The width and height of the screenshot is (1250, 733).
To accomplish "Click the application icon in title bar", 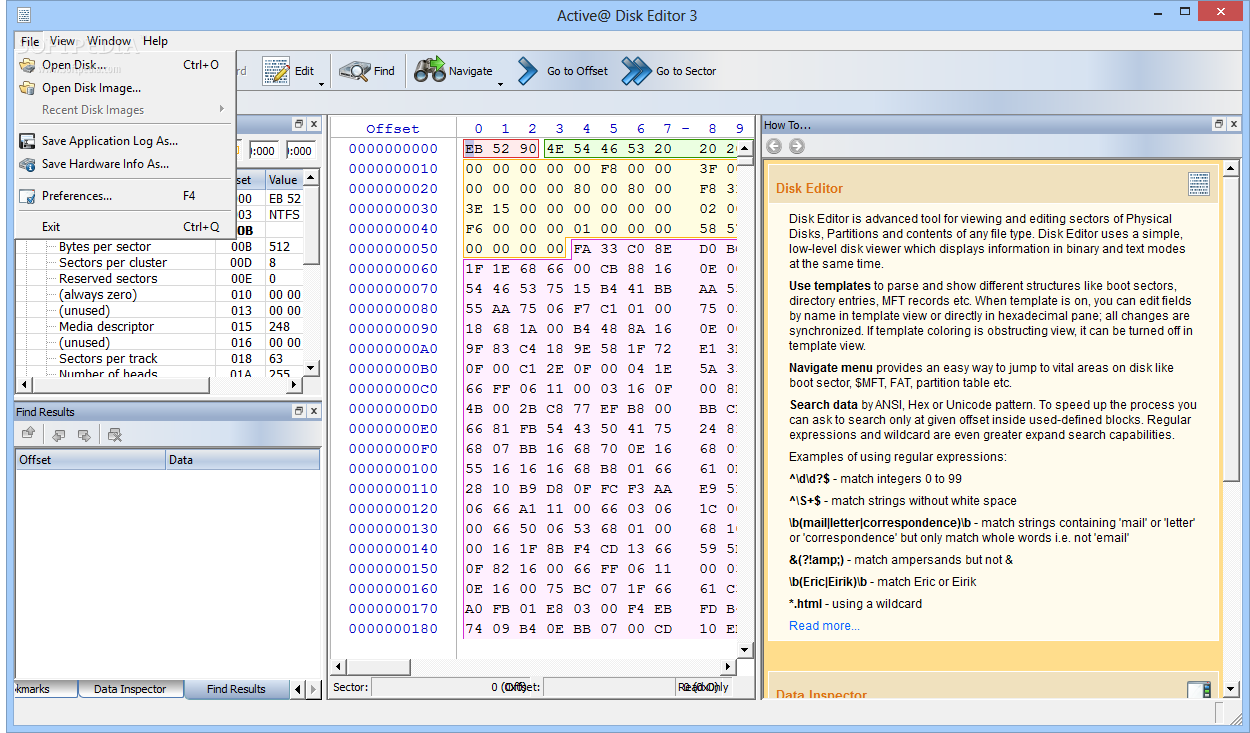I will coord(23,14).
